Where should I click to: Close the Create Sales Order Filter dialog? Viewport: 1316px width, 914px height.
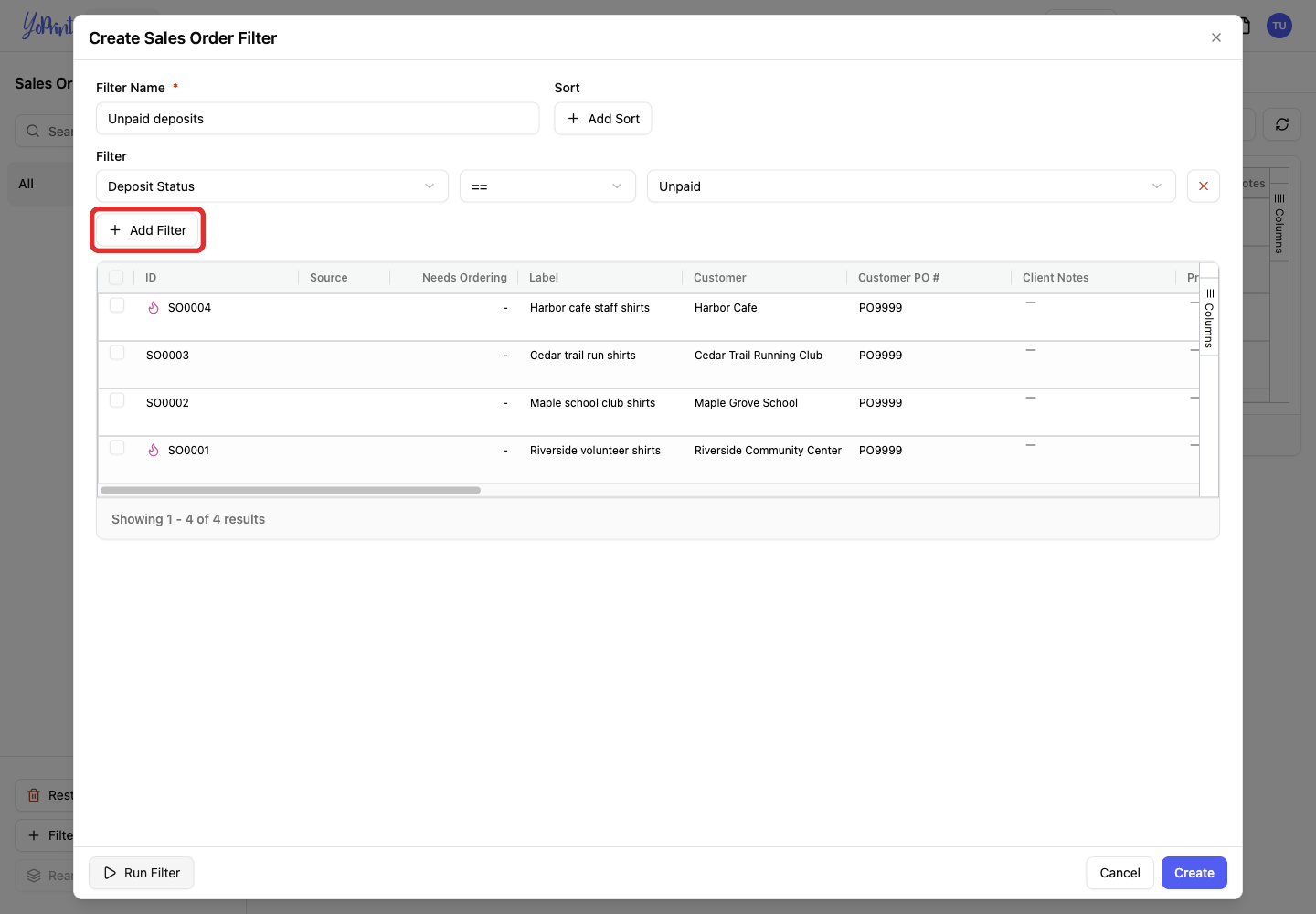point(1215,37)
